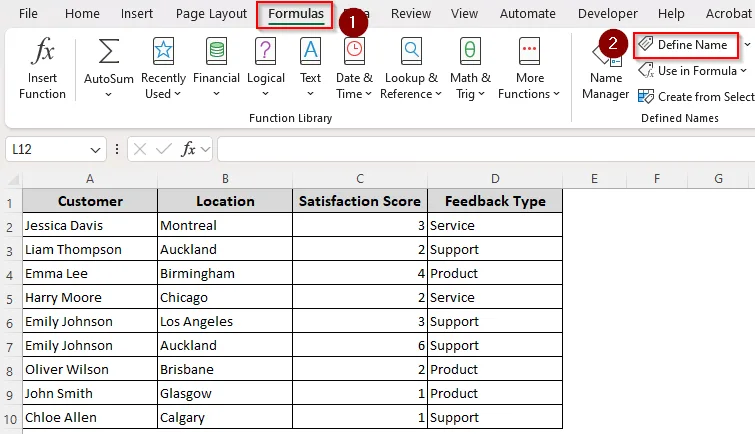Switch to the View tab
The width and height of the screenshot is (755, 434).
point(464,13)
